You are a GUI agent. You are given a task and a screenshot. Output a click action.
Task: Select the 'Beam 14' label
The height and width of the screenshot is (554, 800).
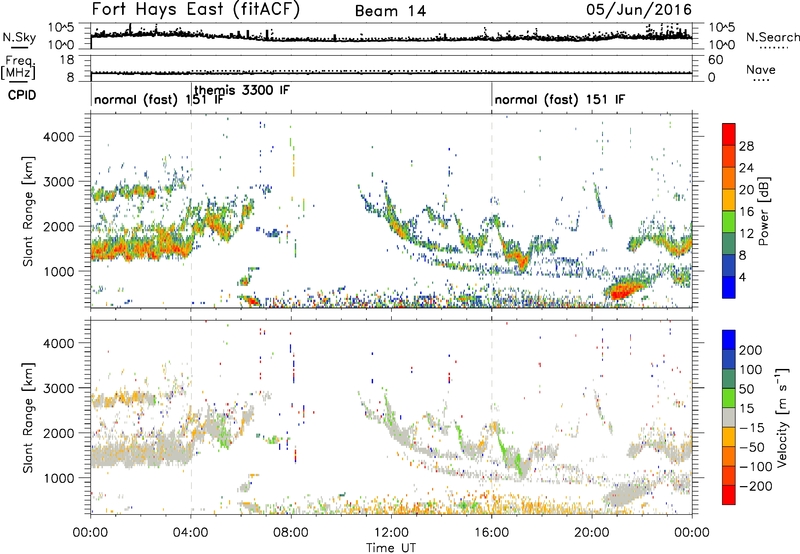pyautogui.click(x=390, y=11)
